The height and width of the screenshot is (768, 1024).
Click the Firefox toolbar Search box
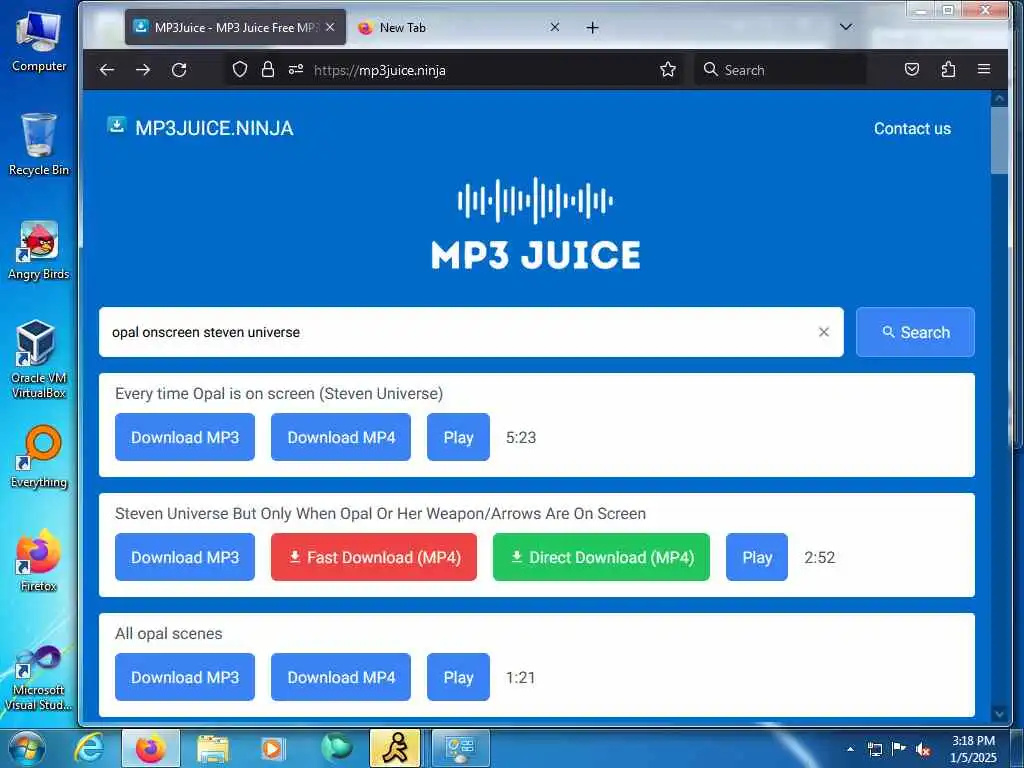(780, 70)
